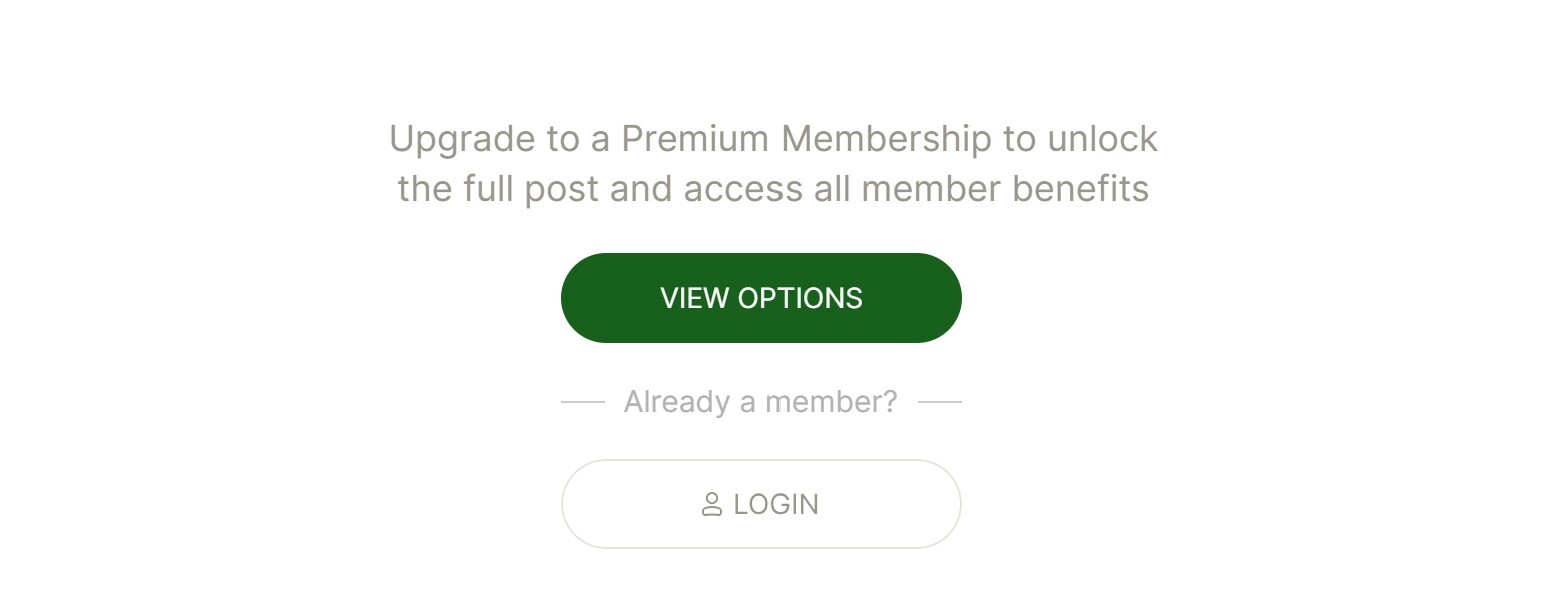Click the user profile icon beside LOGIN

(712, 504)
